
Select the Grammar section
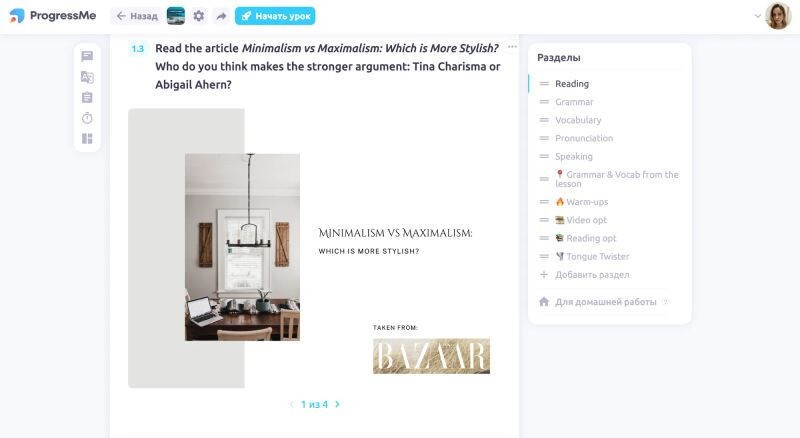tap(574, 102)
